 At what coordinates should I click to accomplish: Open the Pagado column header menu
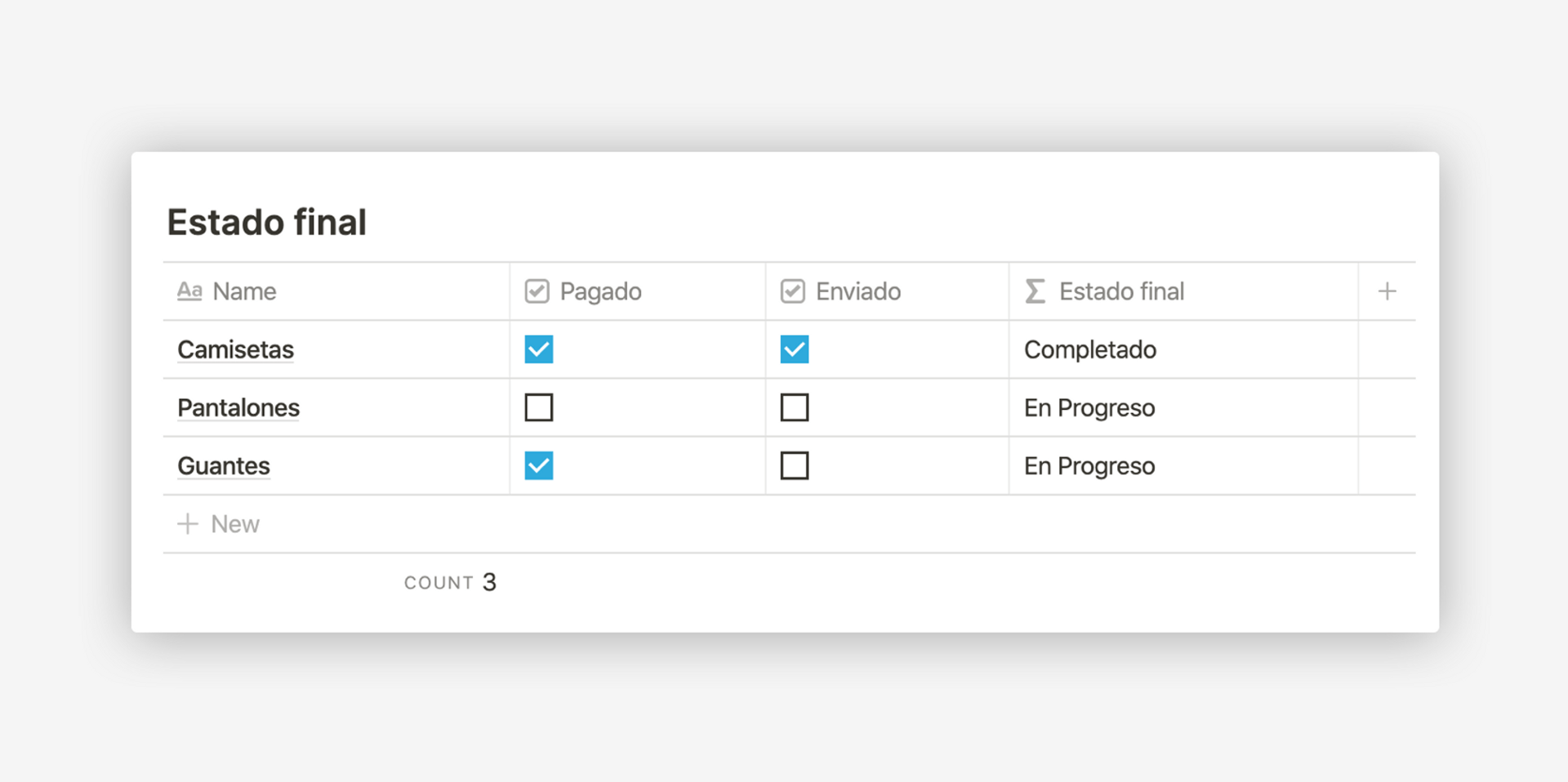click(600, 291)
